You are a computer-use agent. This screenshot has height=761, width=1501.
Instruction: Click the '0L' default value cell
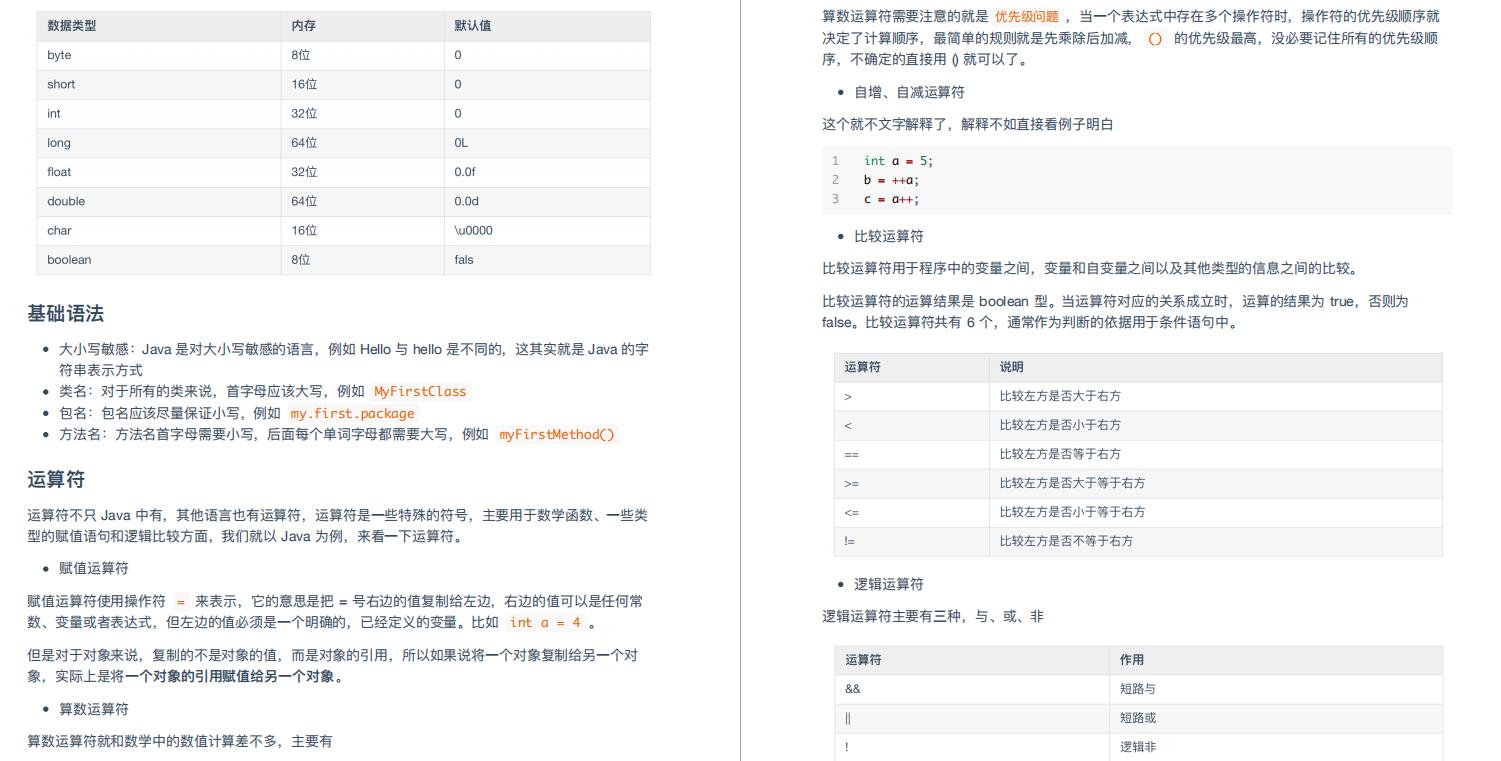coord(547,143)
